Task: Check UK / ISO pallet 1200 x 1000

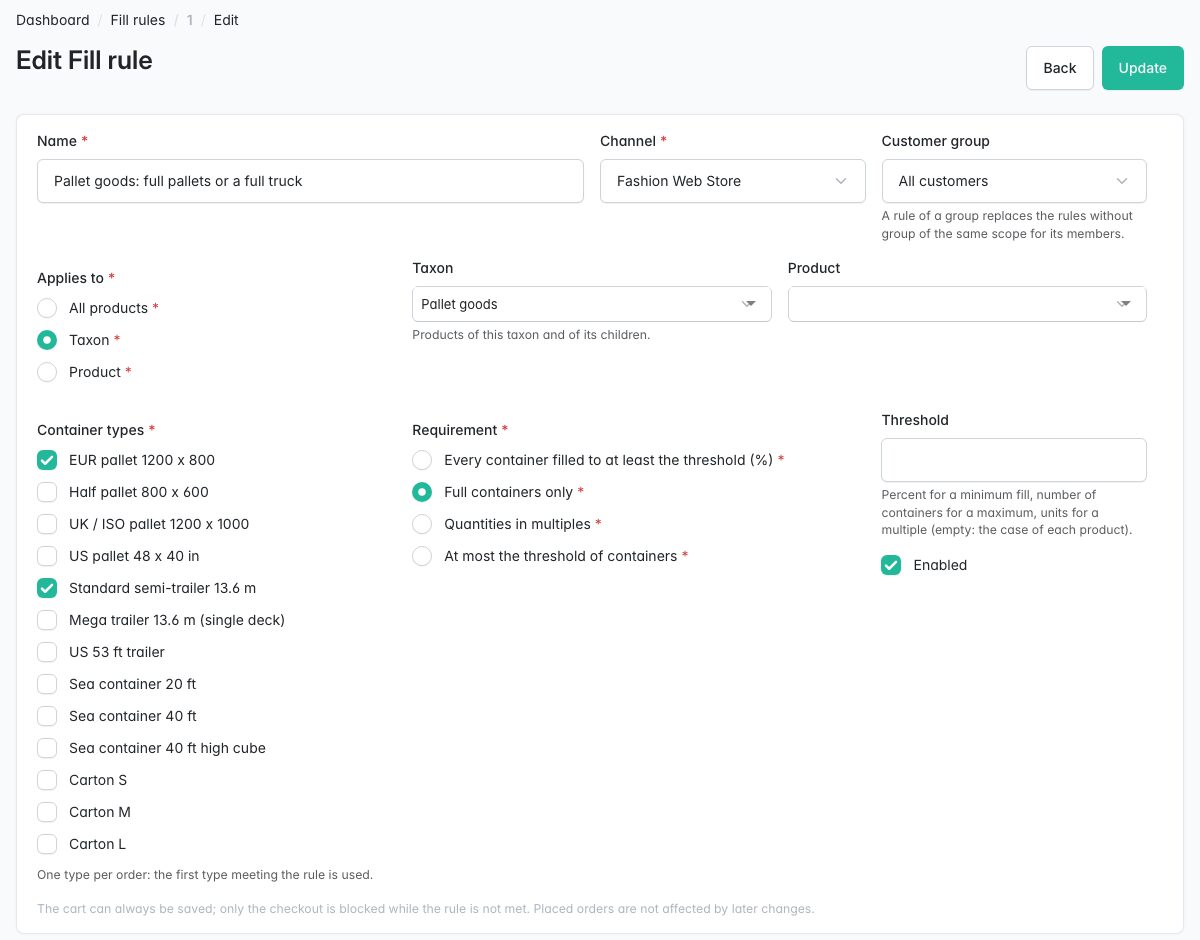Action: 47,524
